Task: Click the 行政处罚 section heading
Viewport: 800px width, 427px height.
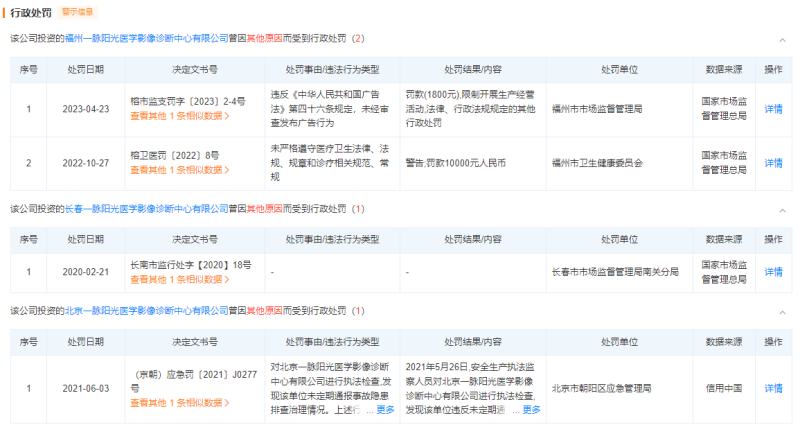Action: point(31,13)
